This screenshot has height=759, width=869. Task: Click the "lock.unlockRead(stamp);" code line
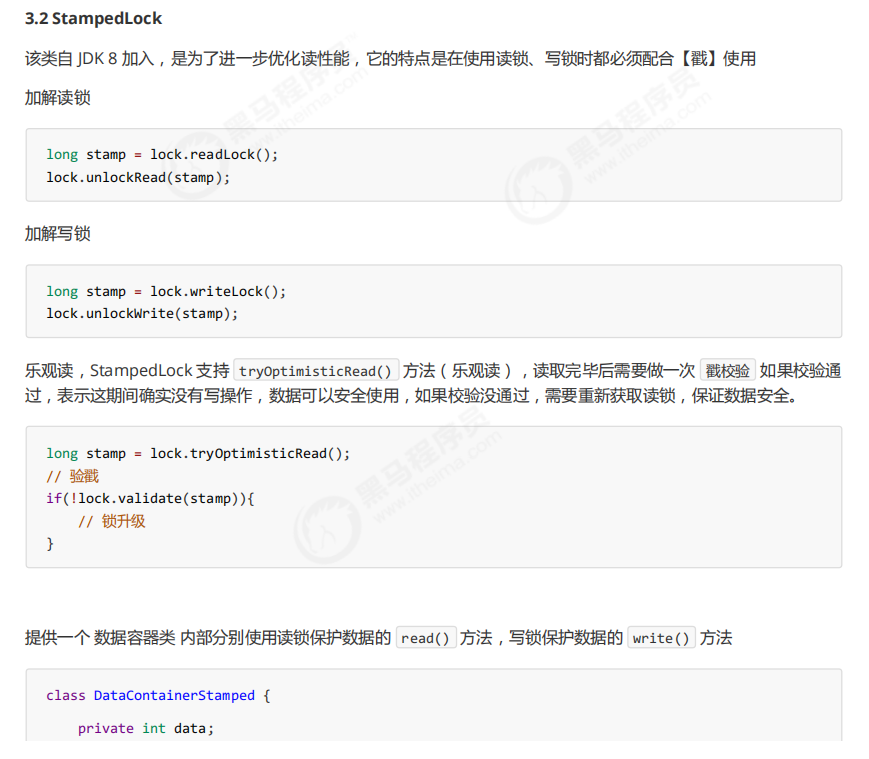[138, 177]
